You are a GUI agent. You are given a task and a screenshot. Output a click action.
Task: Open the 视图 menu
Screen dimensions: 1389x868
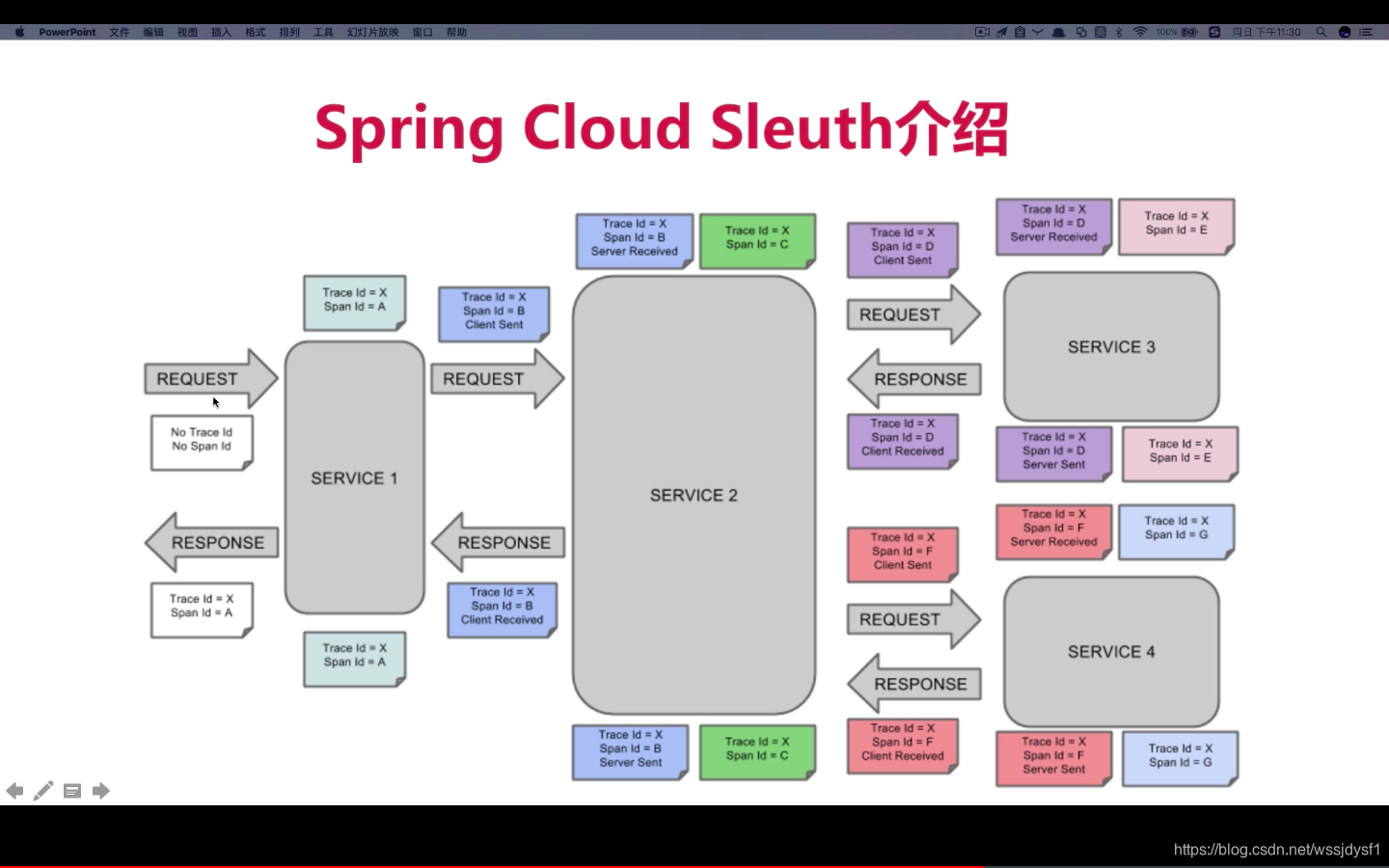click(x=187, y=32)
